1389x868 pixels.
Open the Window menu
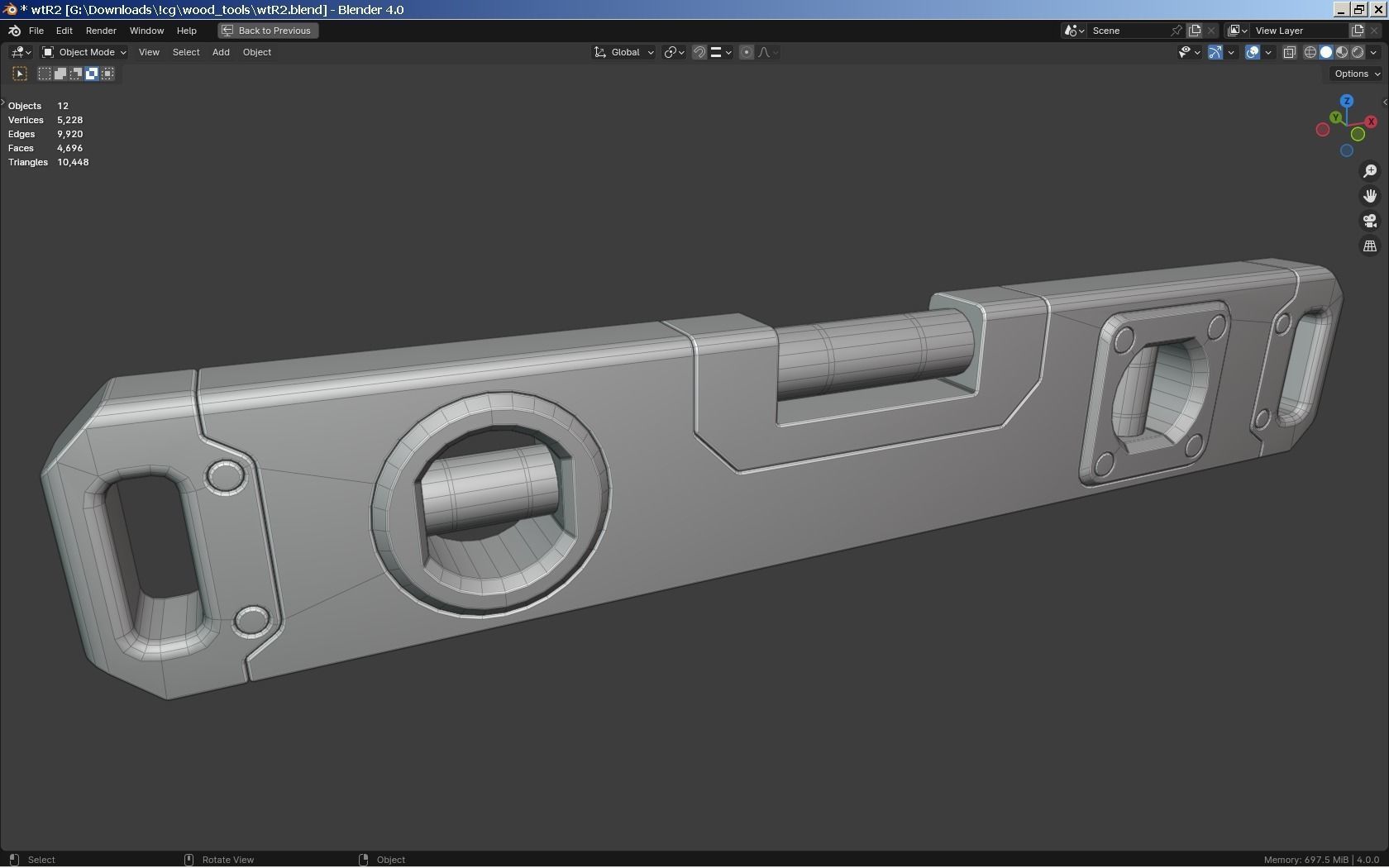click(146, 31)
